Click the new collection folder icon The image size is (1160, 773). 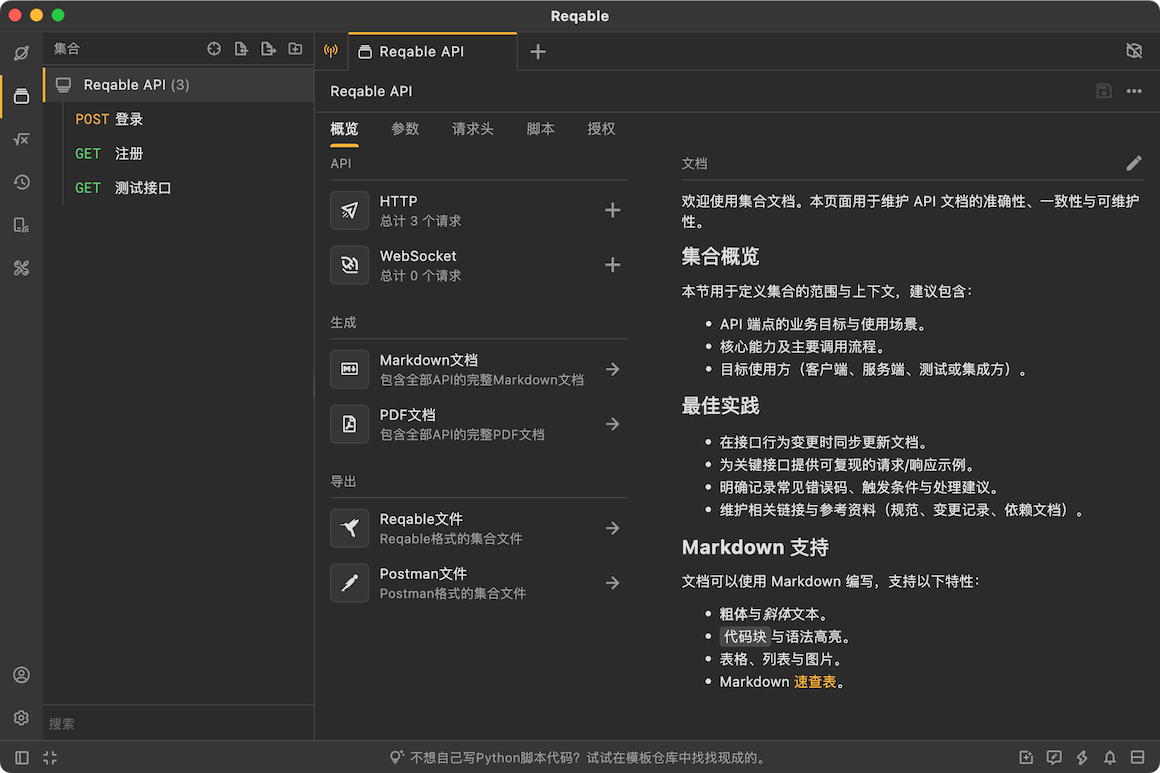tap(295, 49)
